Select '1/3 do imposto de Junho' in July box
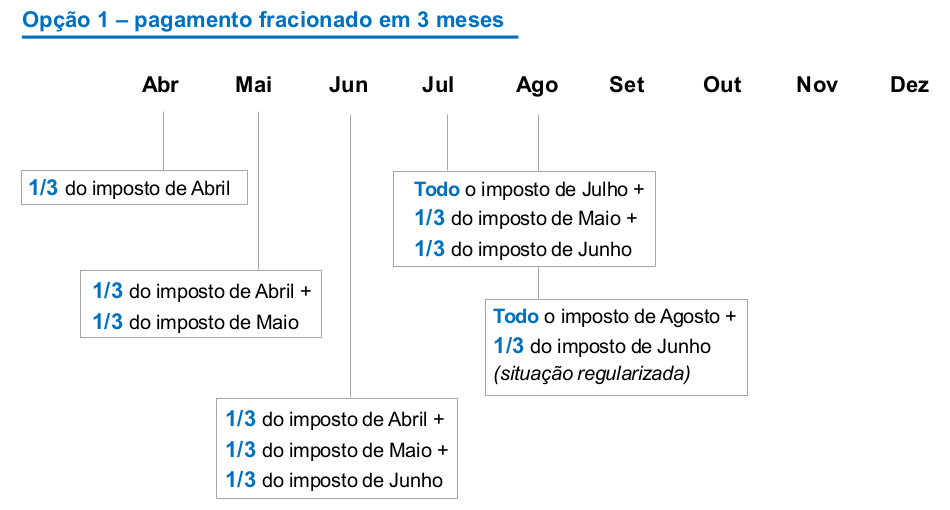 (523, 249)
